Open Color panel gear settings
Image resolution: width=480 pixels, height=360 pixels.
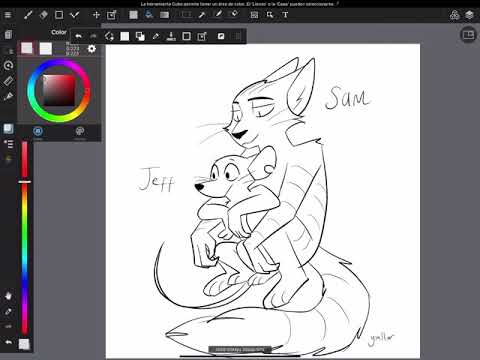click(x=92, y=49)
